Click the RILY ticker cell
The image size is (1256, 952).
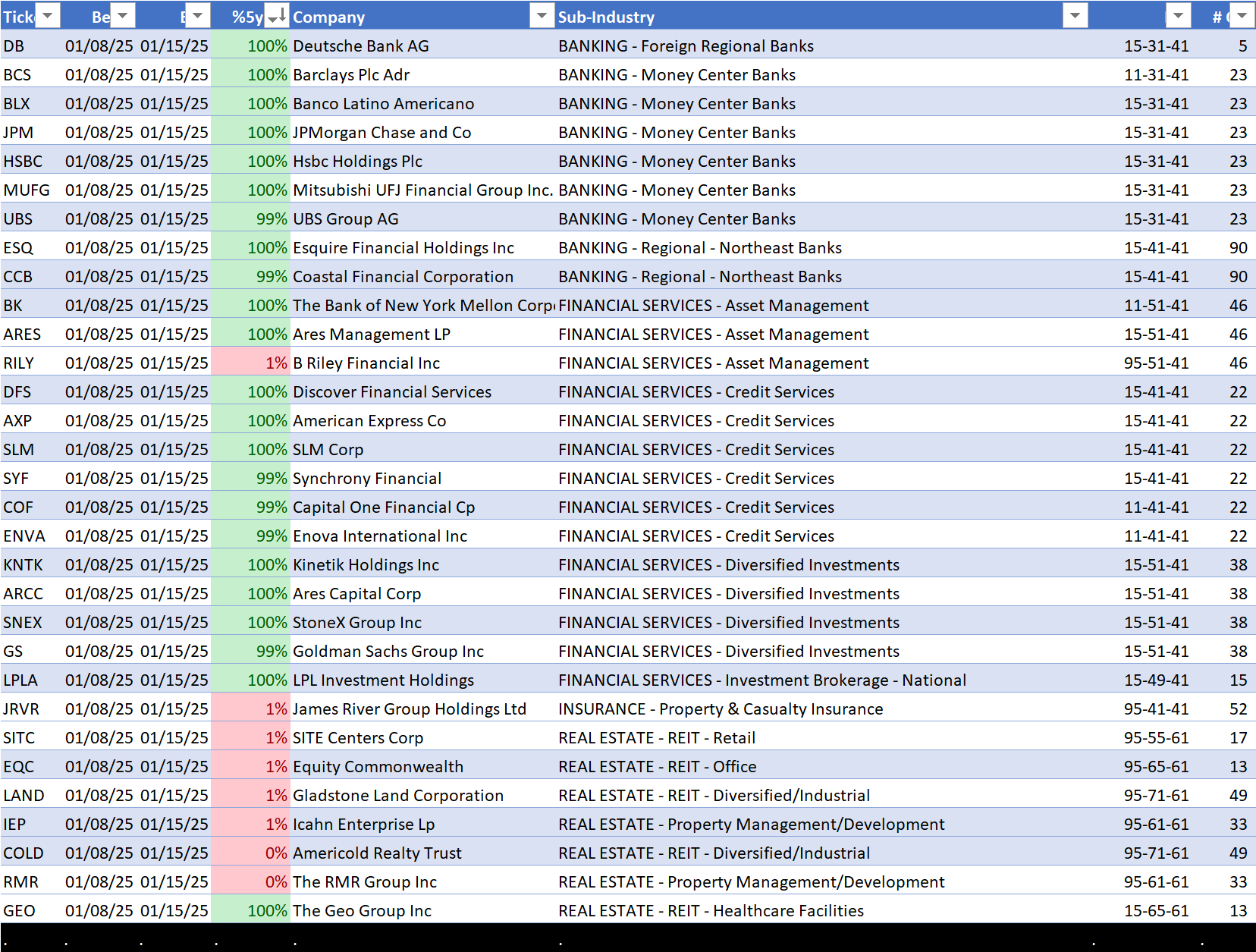32,363
